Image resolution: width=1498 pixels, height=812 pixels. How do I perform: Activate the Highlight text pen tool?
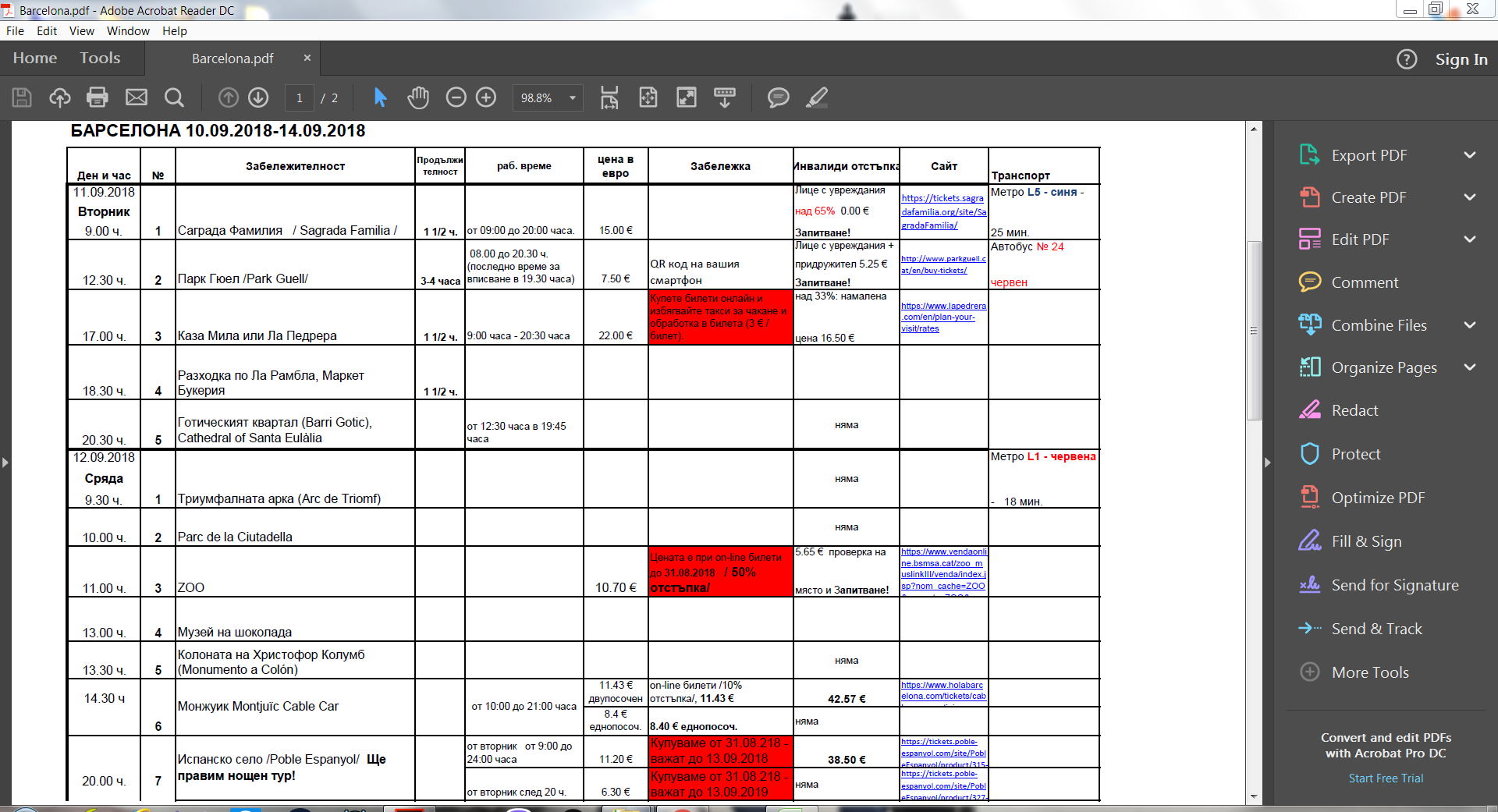click(x=816, y=98)
